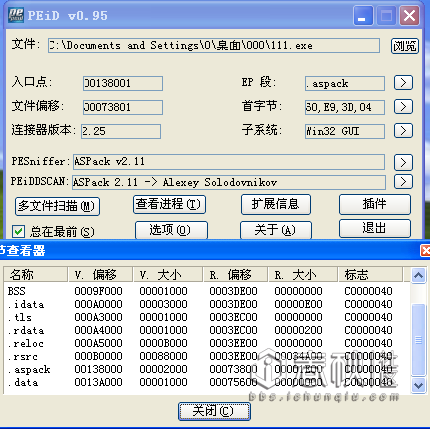430x429 pixels.
Task: Click V. 偏移 column header
Action: click(101, 275)
